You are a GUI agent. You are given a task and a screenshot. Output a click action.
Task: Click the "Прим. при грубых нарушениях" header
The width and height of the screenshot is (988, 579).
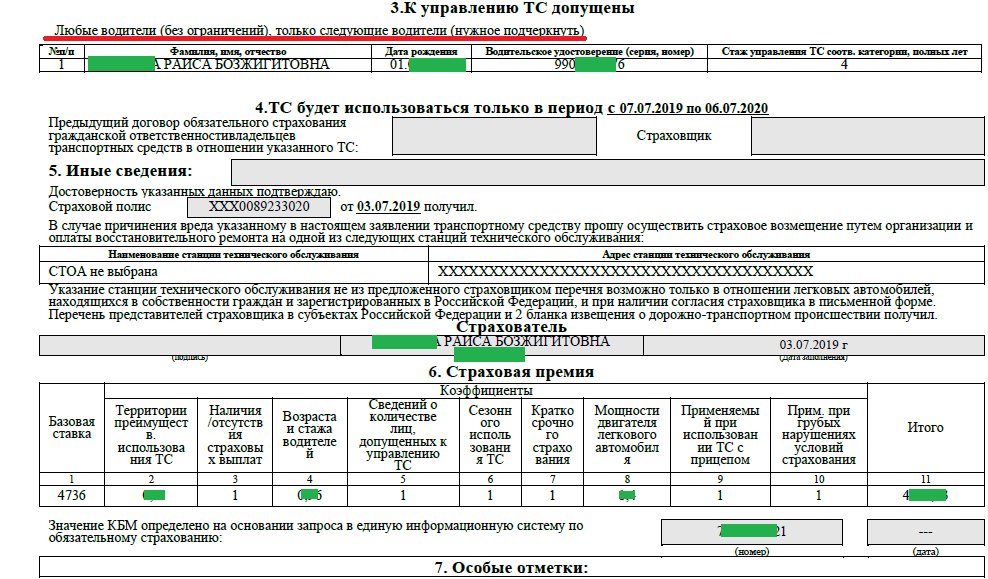(x=819, y=435)
